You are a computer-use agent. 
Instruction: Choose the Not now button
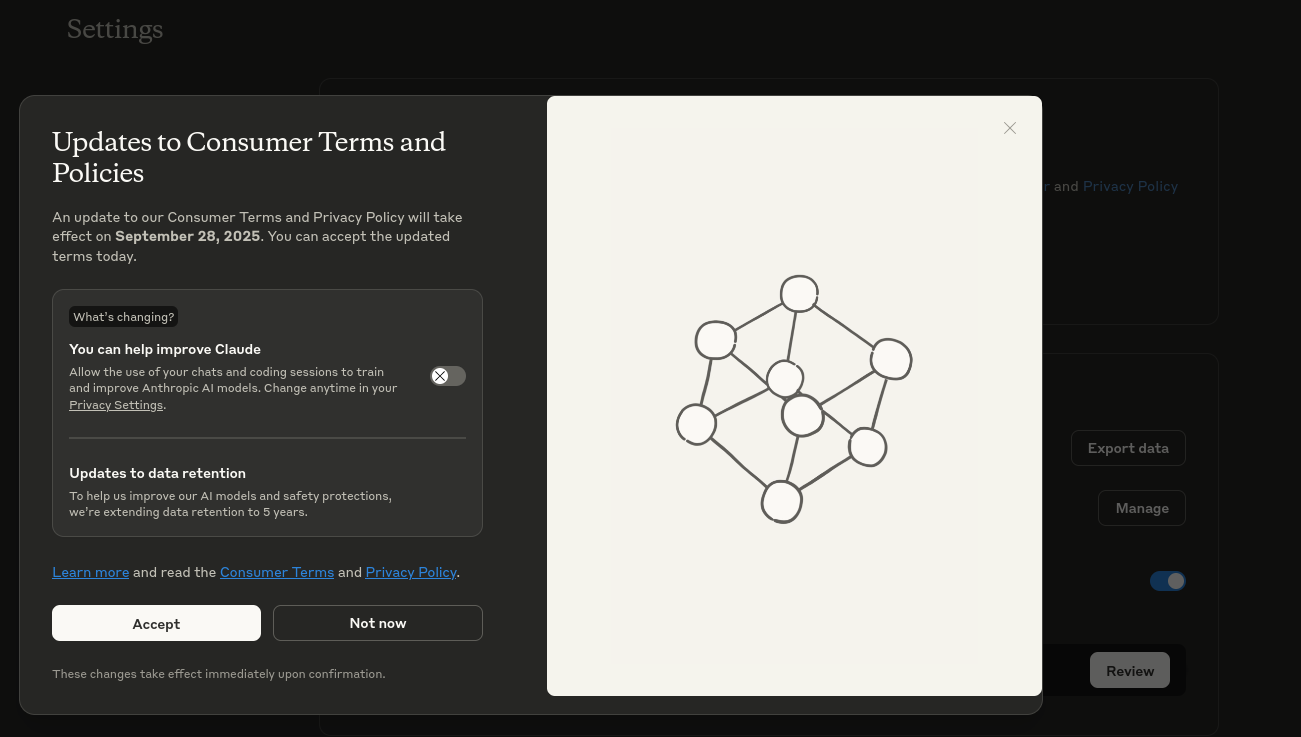378,623
